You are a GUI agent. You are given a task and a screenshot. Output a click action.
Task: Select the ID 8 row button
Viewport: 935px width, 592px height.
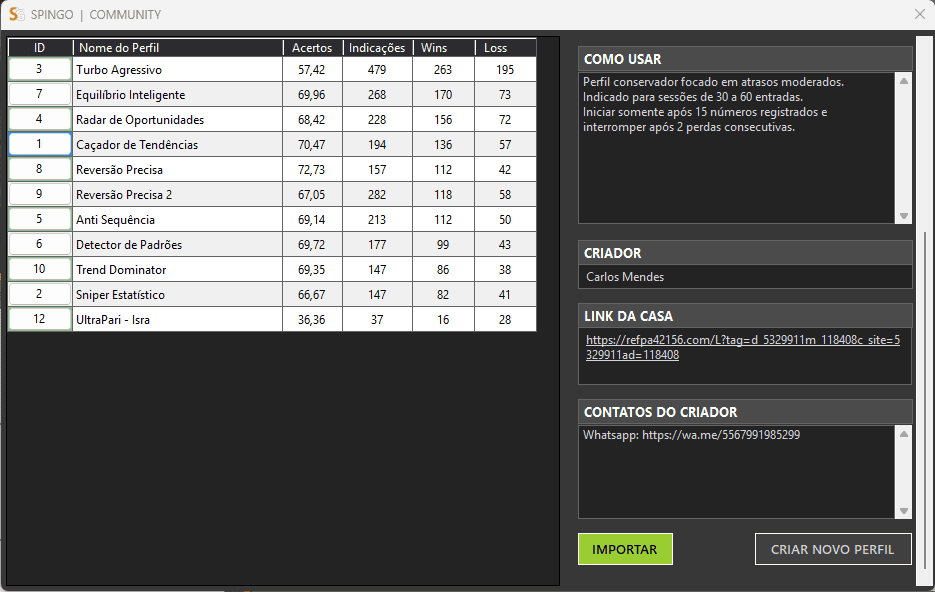pos(39,169)
